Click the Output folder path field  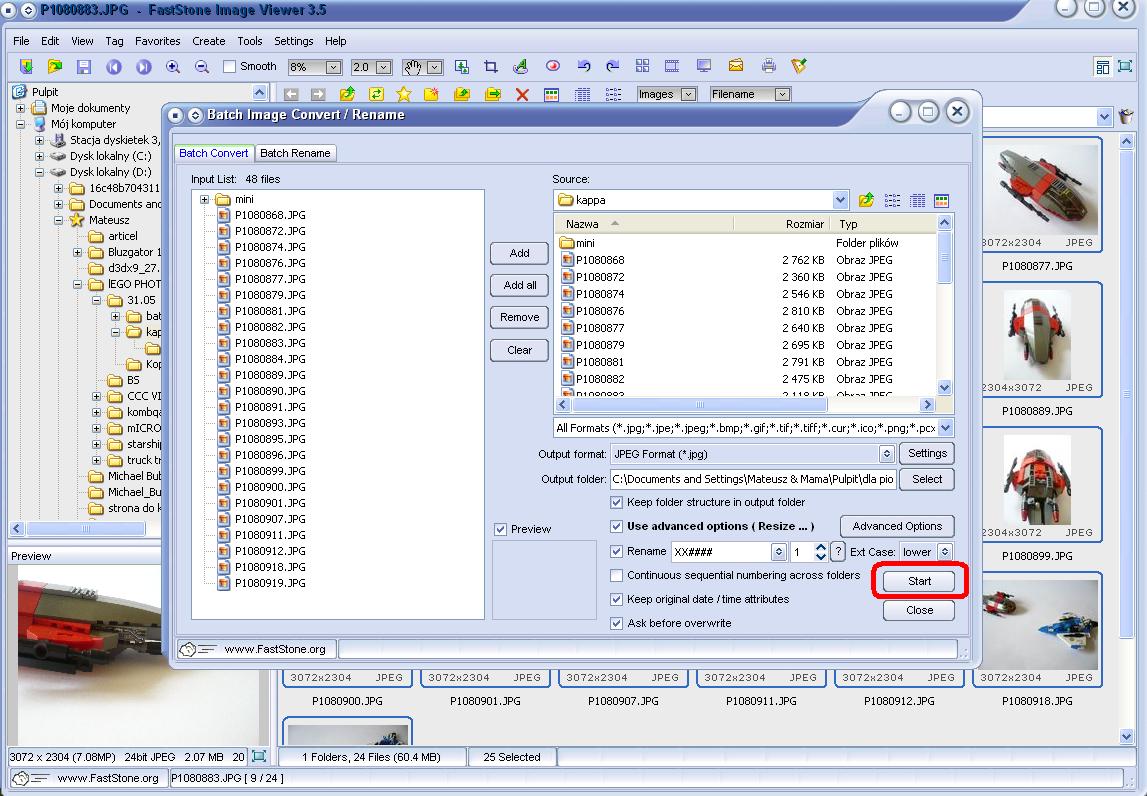(753, 479)
